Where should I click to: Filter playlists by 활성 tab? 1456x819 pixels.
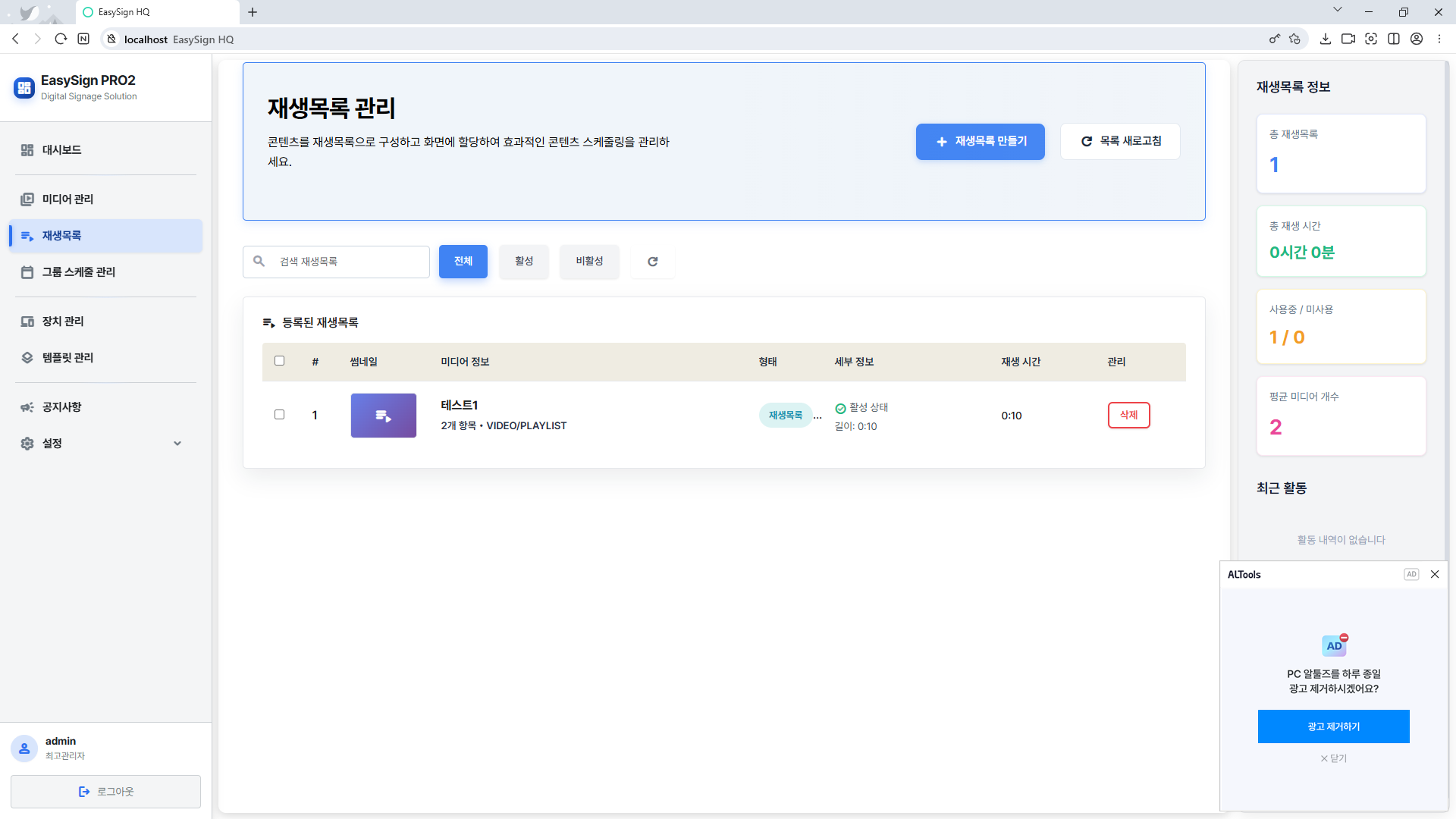point(523,262)
